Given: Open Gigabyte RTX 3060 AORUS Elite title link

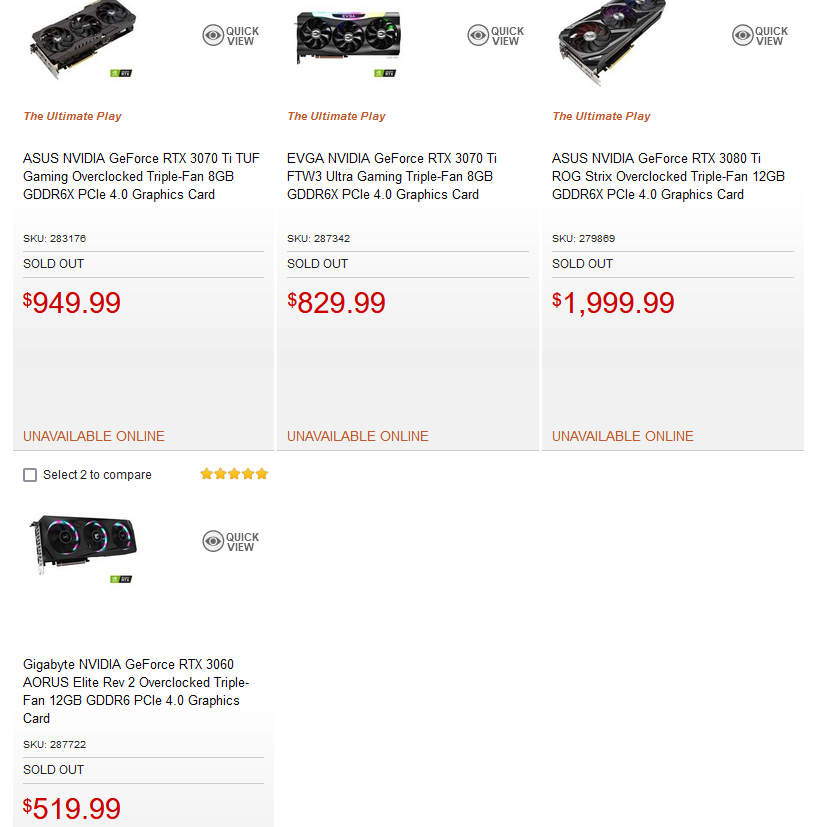Looking at the screenshot, I should [x=136, y=691].
